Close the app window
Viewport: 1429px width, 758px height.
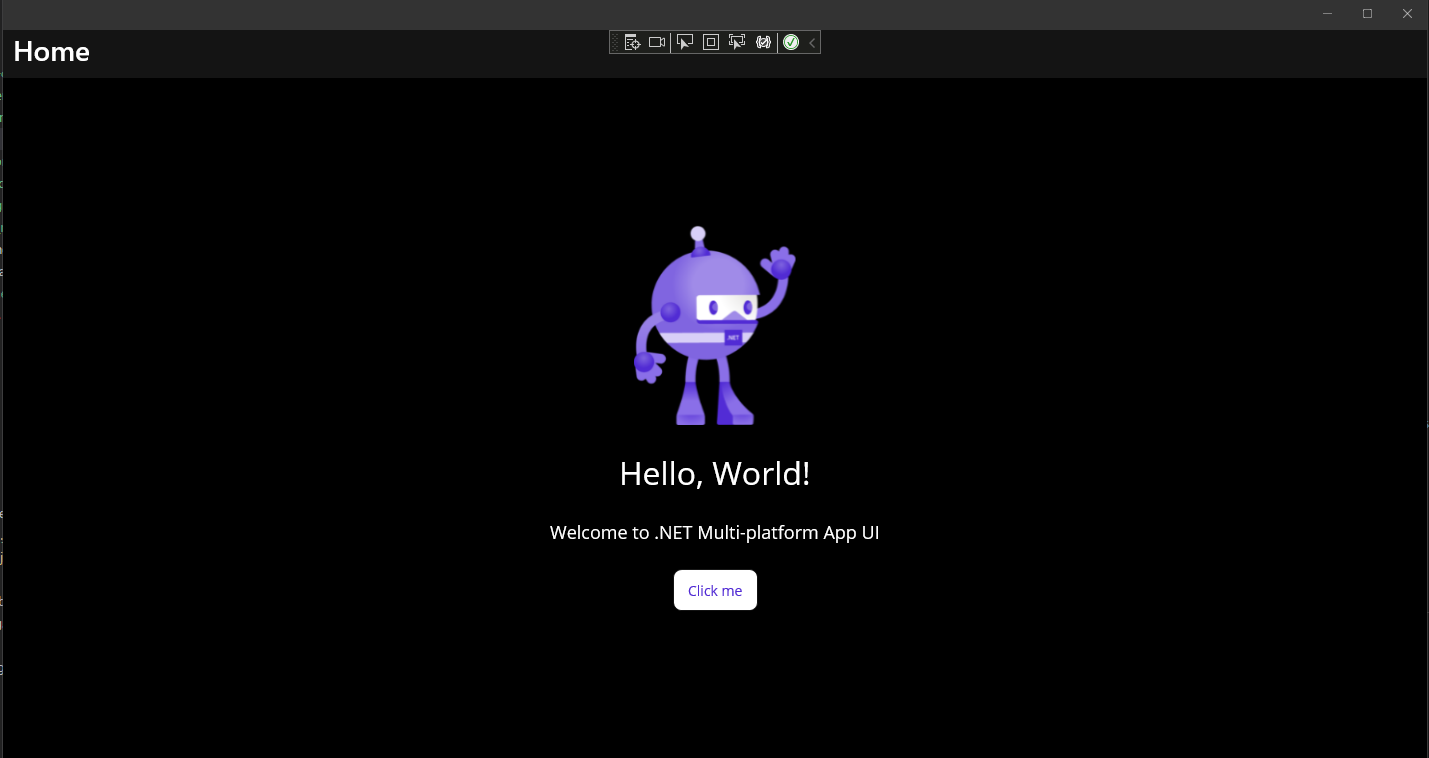pos(1407,14)
